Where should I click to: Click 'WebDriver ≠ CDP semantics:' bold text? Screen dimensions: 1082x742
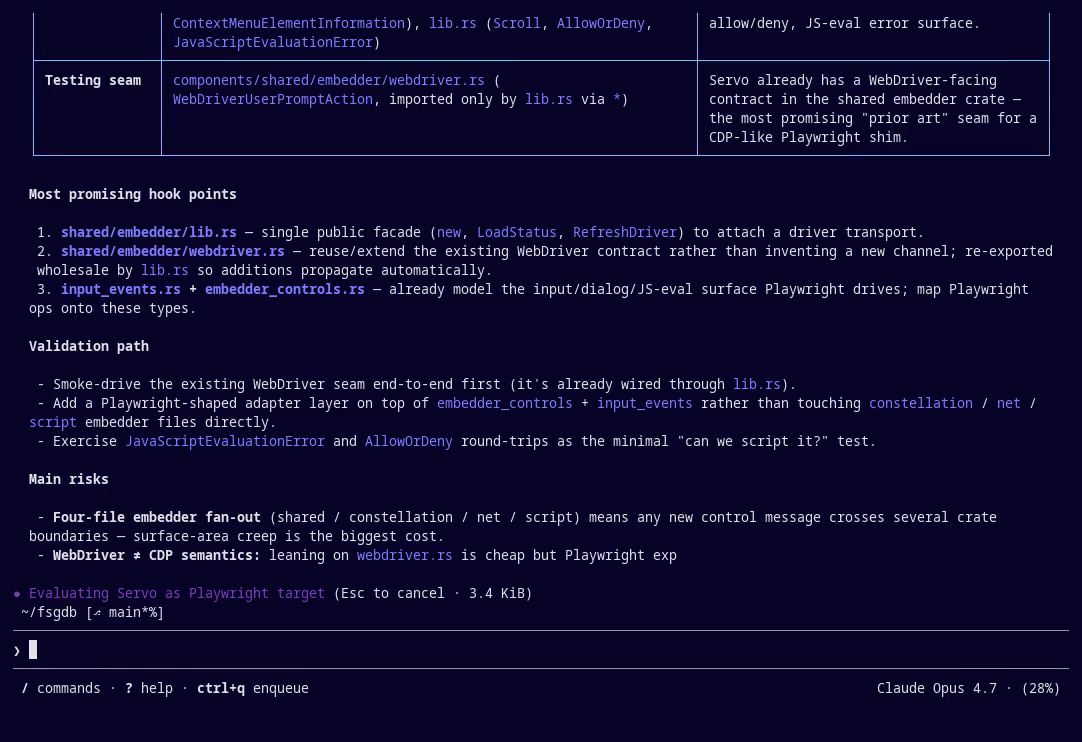tap(157, 555)
